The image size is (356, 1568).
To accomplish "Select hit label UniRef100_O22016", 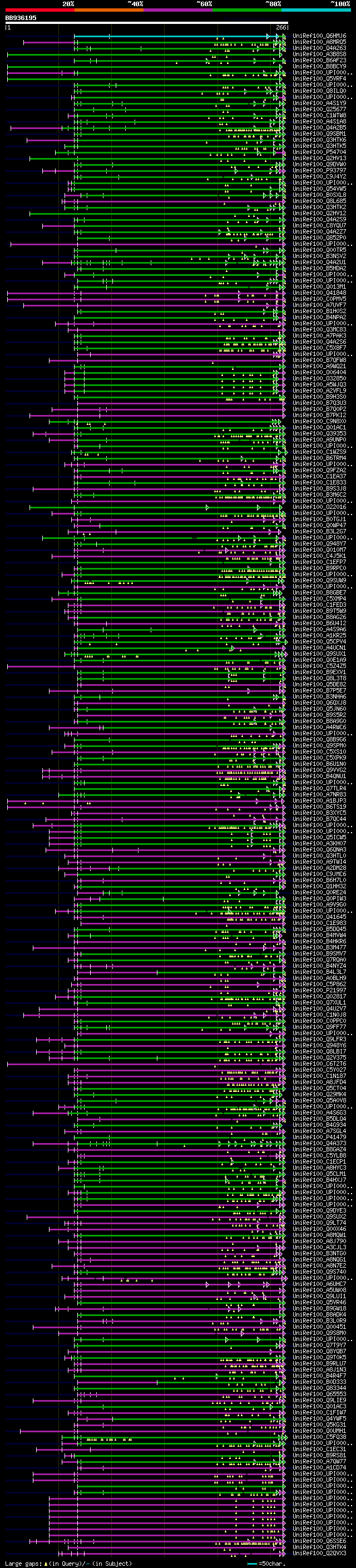I will pyautogui.click(x=319, y=507).
